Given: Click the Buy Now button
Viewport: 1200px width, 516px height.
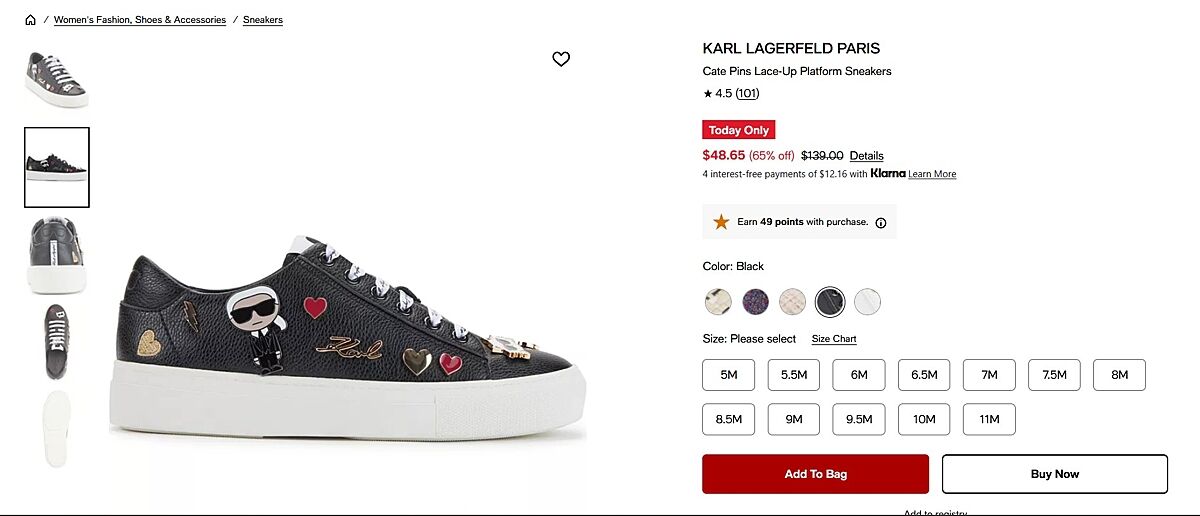Looking at the screenshot, I should [1054, 474].
